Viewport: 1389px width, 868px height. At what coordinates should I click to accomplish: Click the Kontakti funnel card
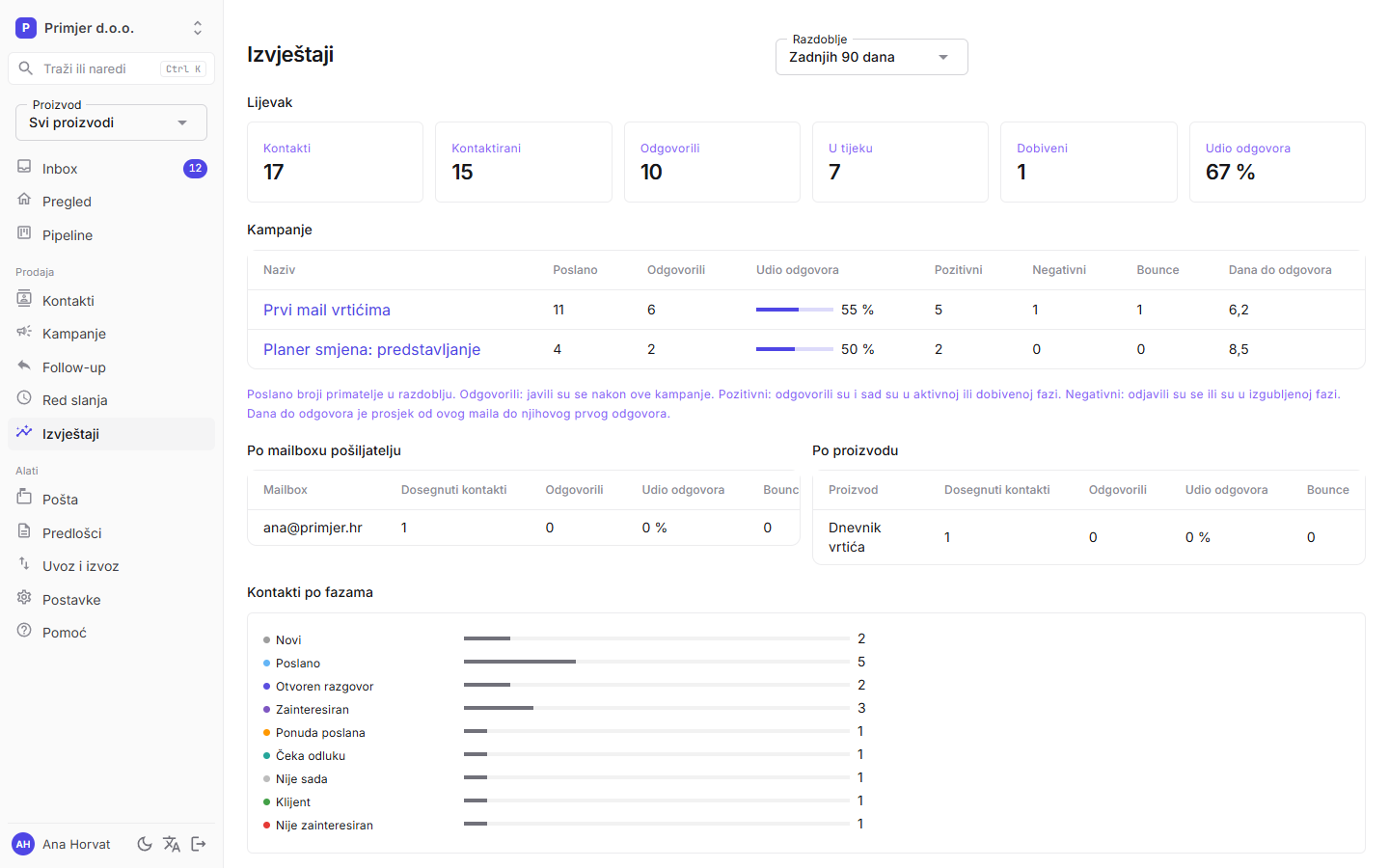pyautogui.click(x=335, y=162)
